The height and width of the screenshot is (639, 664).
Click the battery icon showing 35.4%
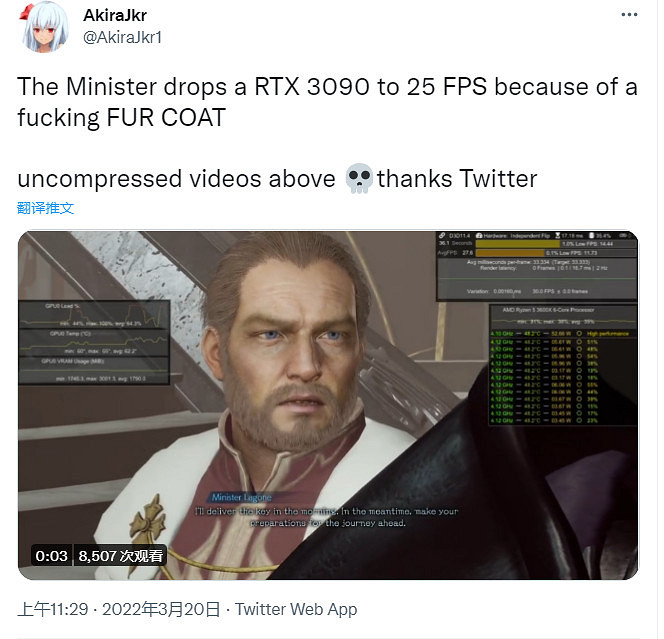point(592,235)
